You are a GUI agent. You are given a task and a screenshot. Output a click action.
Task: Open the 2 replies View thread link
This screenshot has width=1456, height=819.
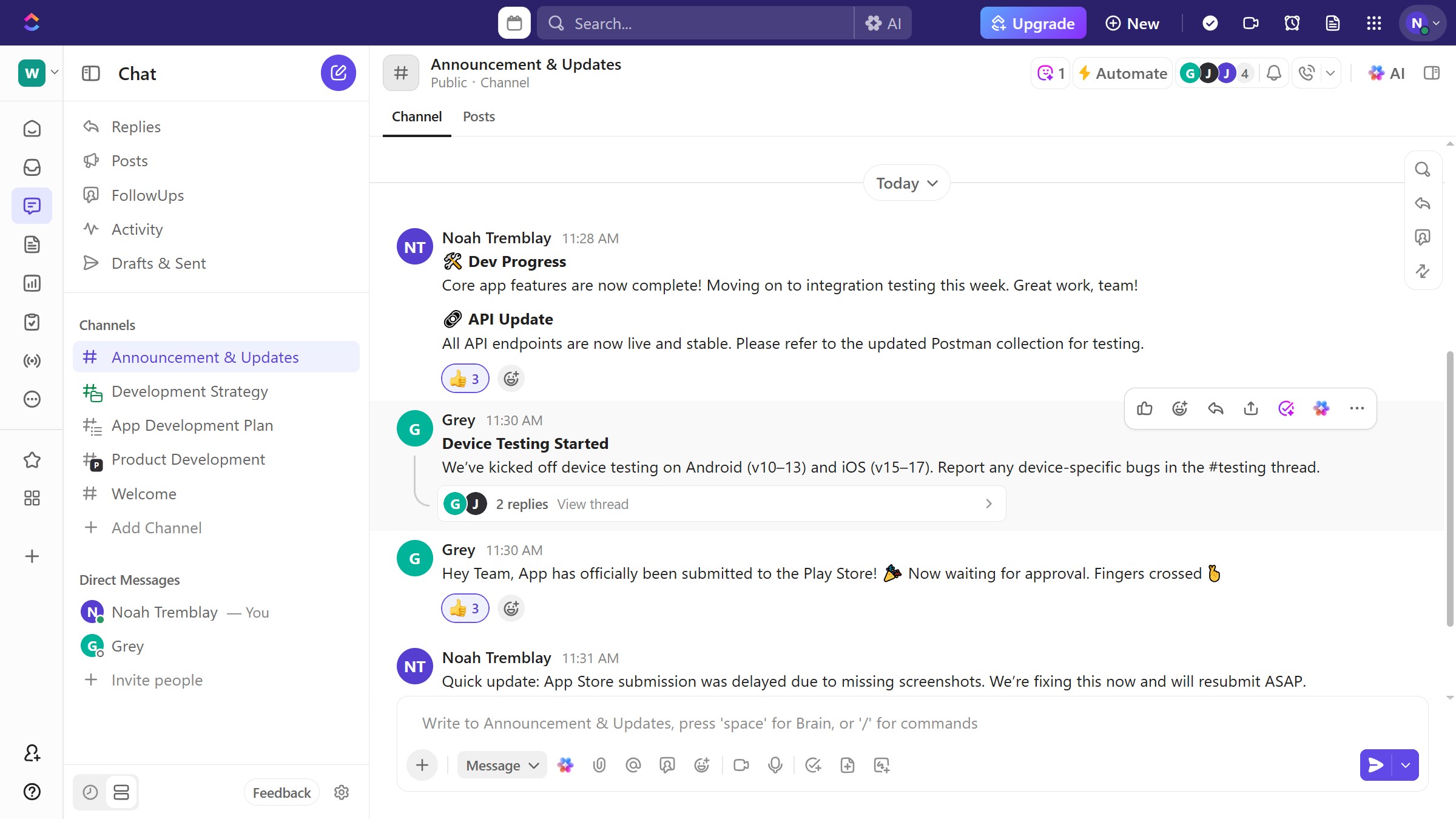[592, 504]
